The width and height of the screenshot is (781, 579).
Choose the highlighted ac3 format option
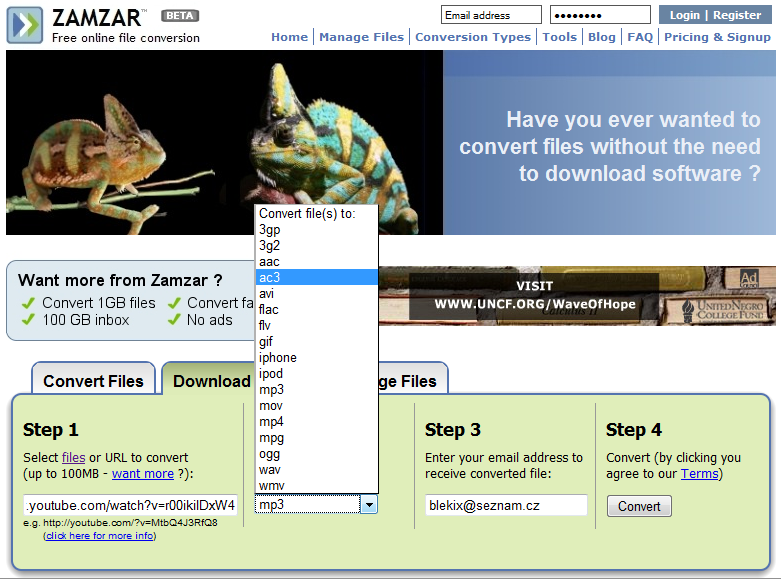(x=317, y=278)
